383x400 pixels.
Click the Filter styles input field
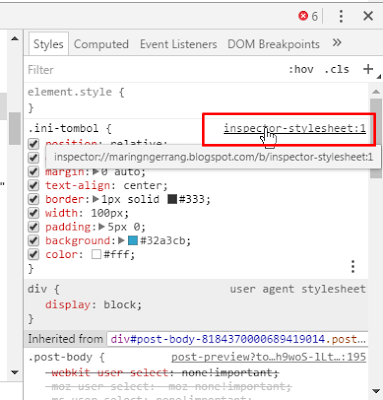click(153, 70)
